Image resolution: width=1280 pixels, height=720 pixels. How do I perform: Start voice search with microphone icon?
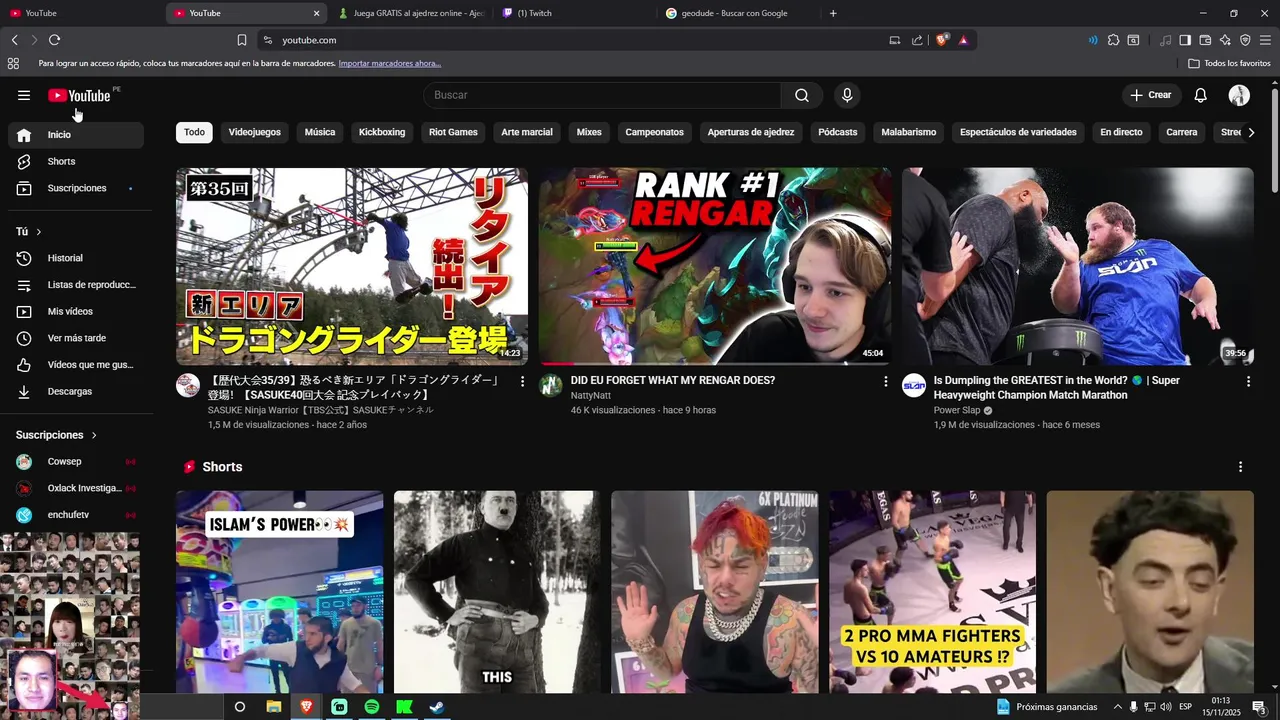pyautogui.click(x=847, y=95)
